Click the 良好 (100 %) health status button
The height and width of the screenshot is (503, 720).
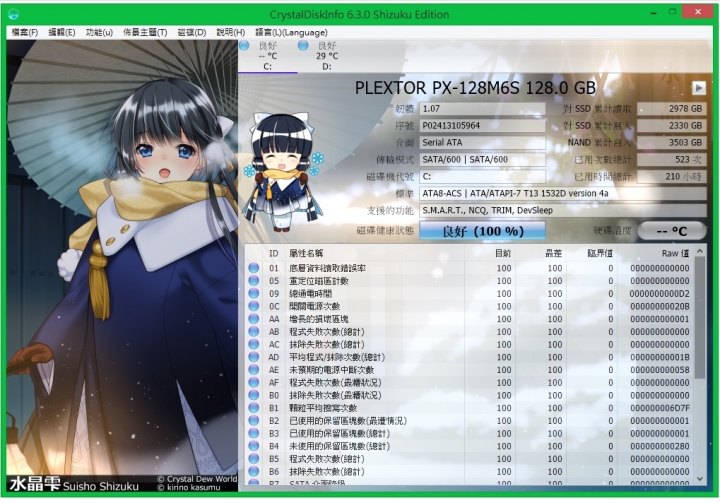tap(482, 231)
